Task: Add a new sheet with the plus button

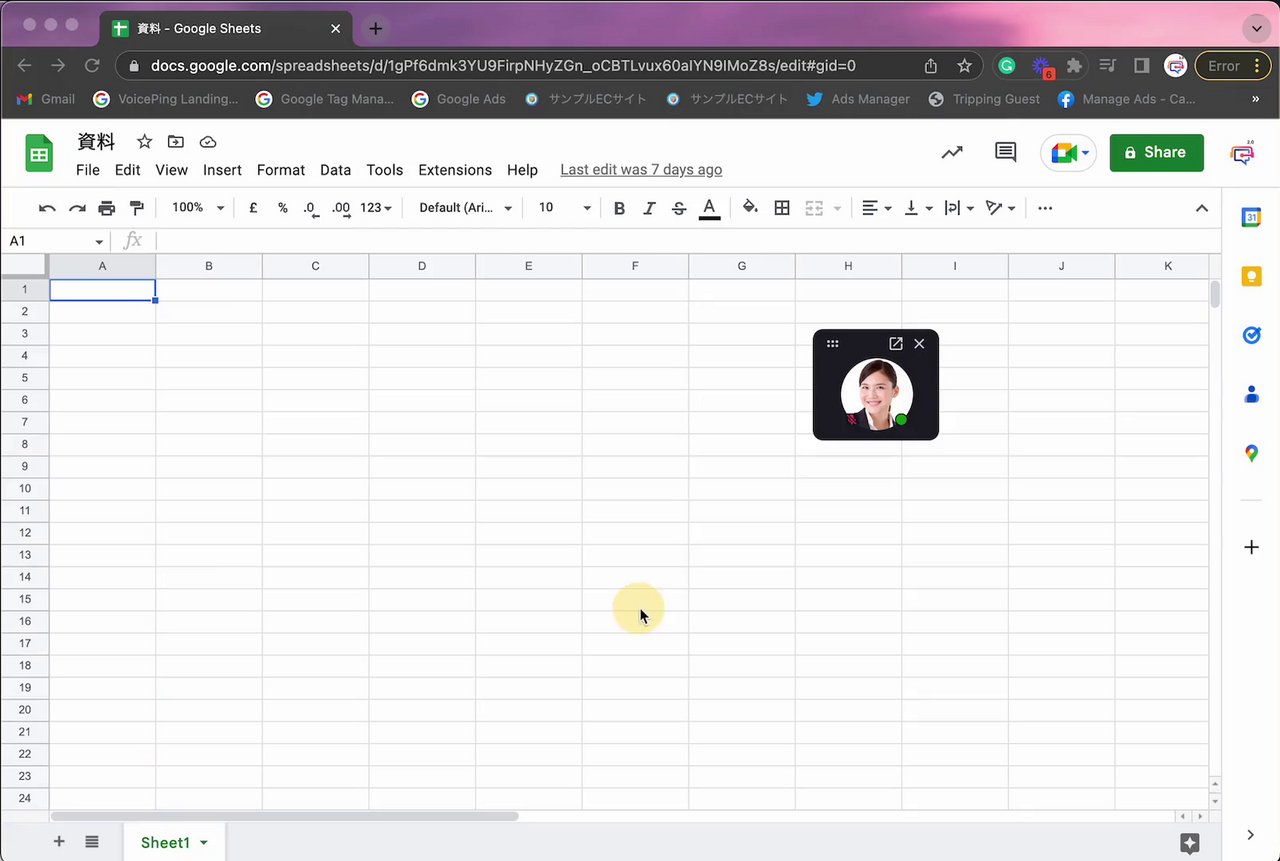Action: coord(59,842)
